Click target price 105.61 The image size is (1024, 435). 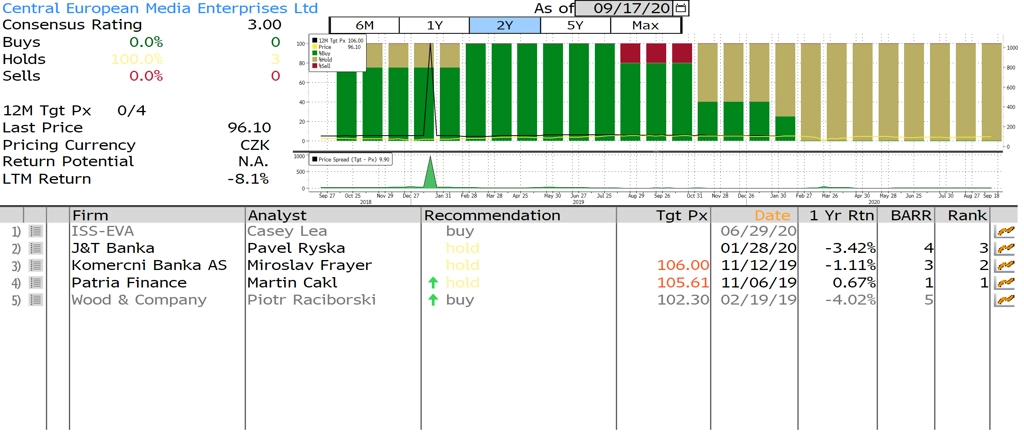[684, 283]
